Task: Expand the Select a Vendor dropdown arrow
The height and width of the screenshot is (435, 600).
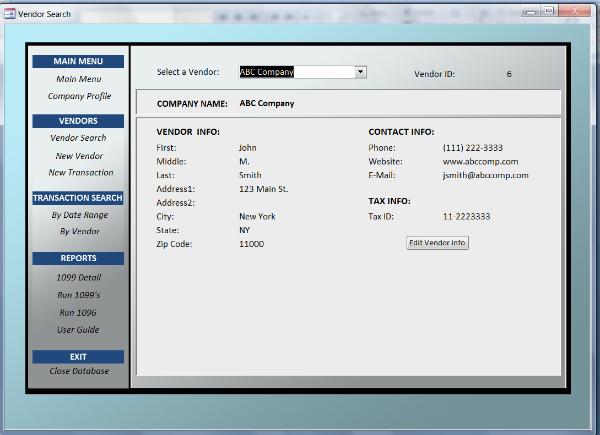Action: pos(361,72)
